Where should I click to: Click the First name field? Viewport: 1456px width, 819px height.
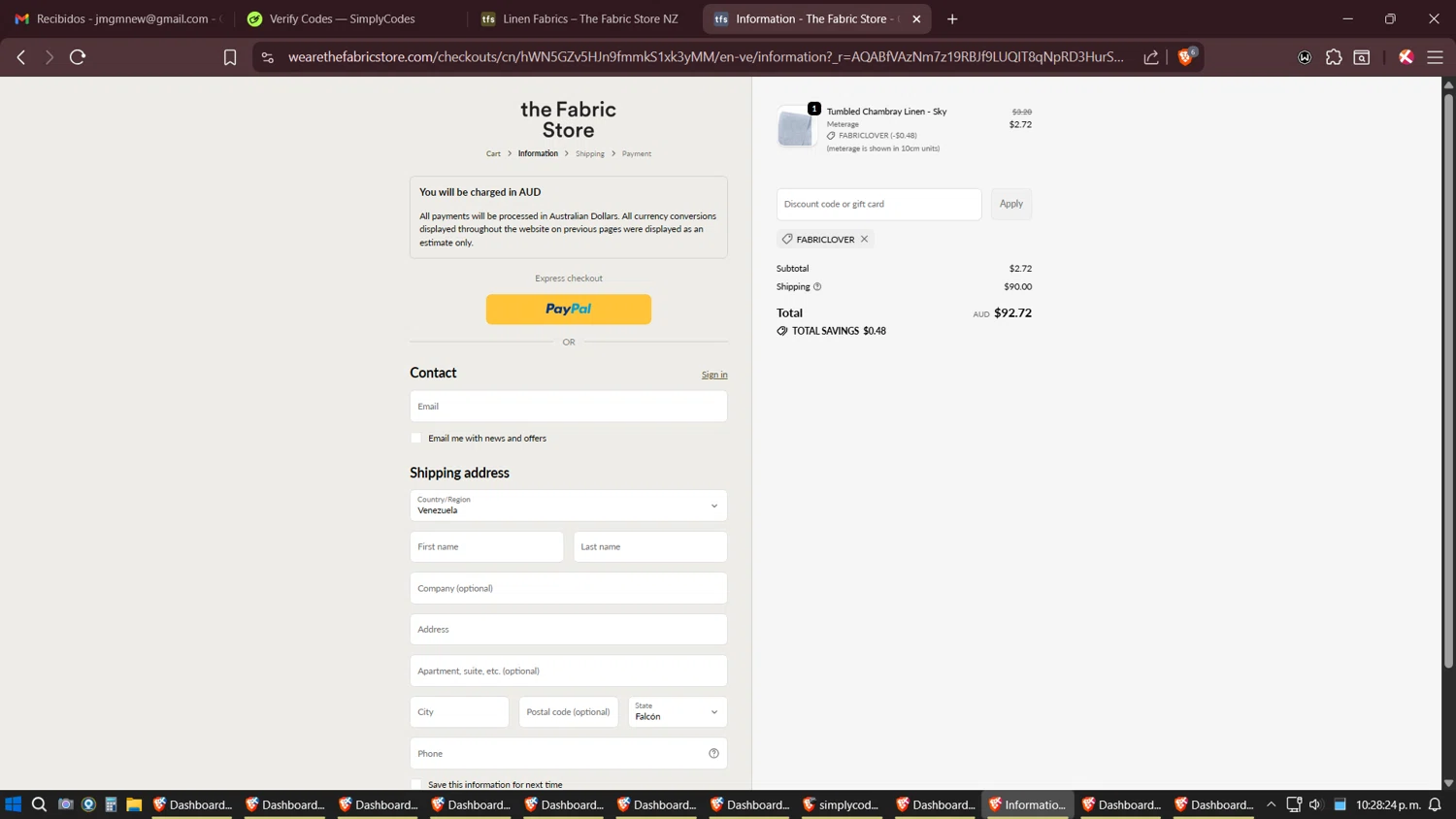(486, 546)
